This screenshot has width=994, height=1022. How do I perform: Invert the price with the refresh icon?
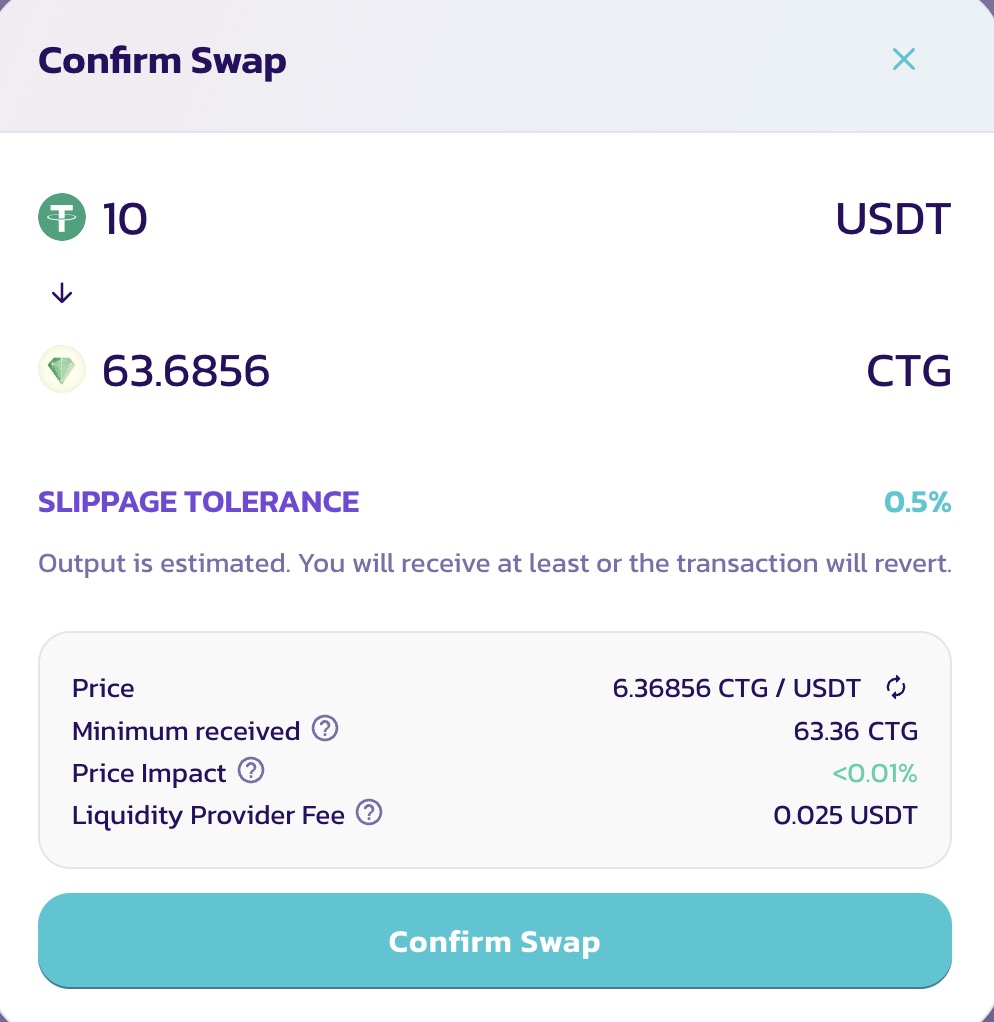(896, 687)
